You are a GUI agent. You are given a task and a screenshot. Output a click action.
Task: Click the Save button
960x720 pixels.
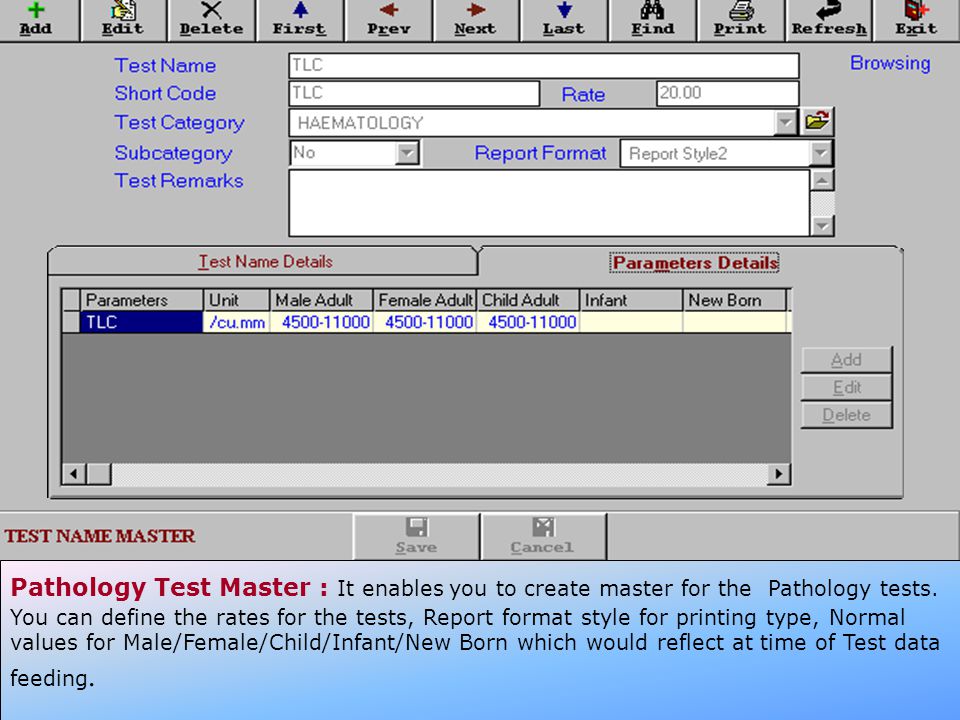[x=416, y=536]
